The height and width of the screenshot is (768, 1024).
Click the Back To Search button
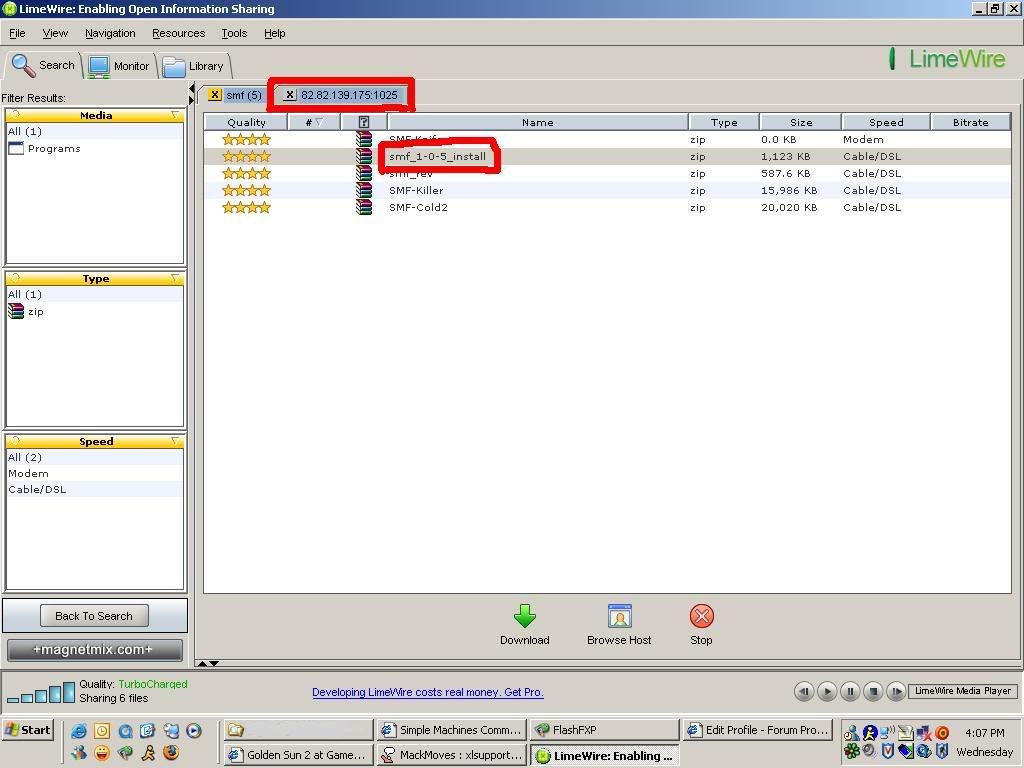(94, 616)
